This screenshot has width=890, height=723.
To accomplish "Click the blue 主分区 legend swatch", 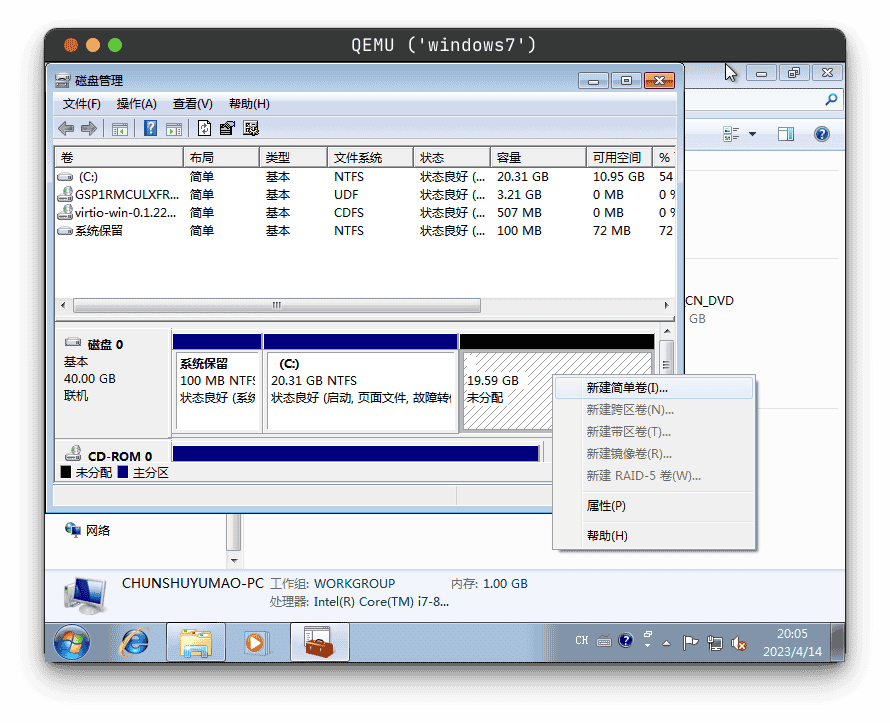I will [123, 472].
